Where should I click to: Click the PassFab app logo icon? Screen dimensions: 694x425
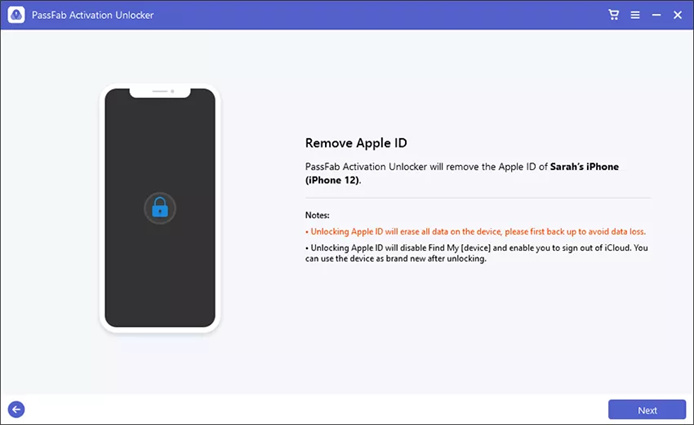17,15
